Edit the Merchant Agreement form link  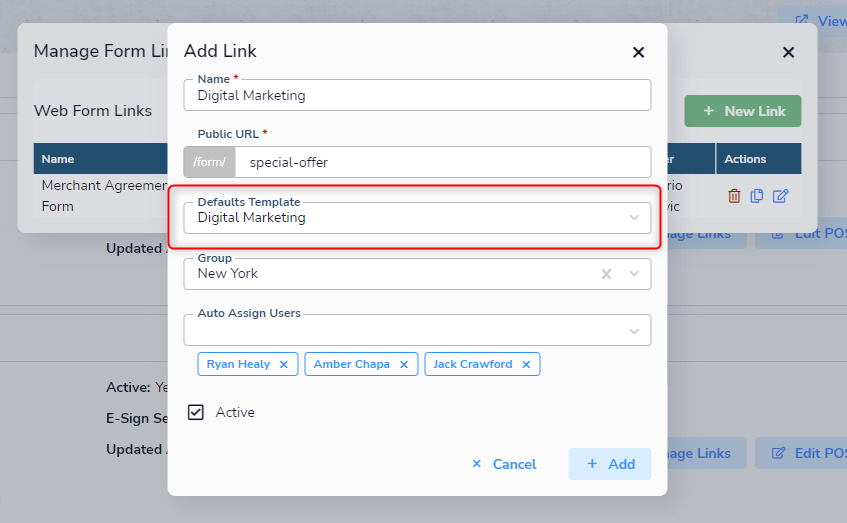[x=780, y=196]
